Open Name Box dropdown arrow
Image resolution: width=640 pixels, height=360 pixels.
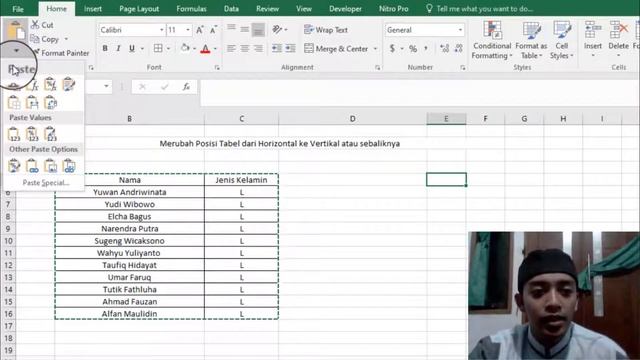pos(106,87)
